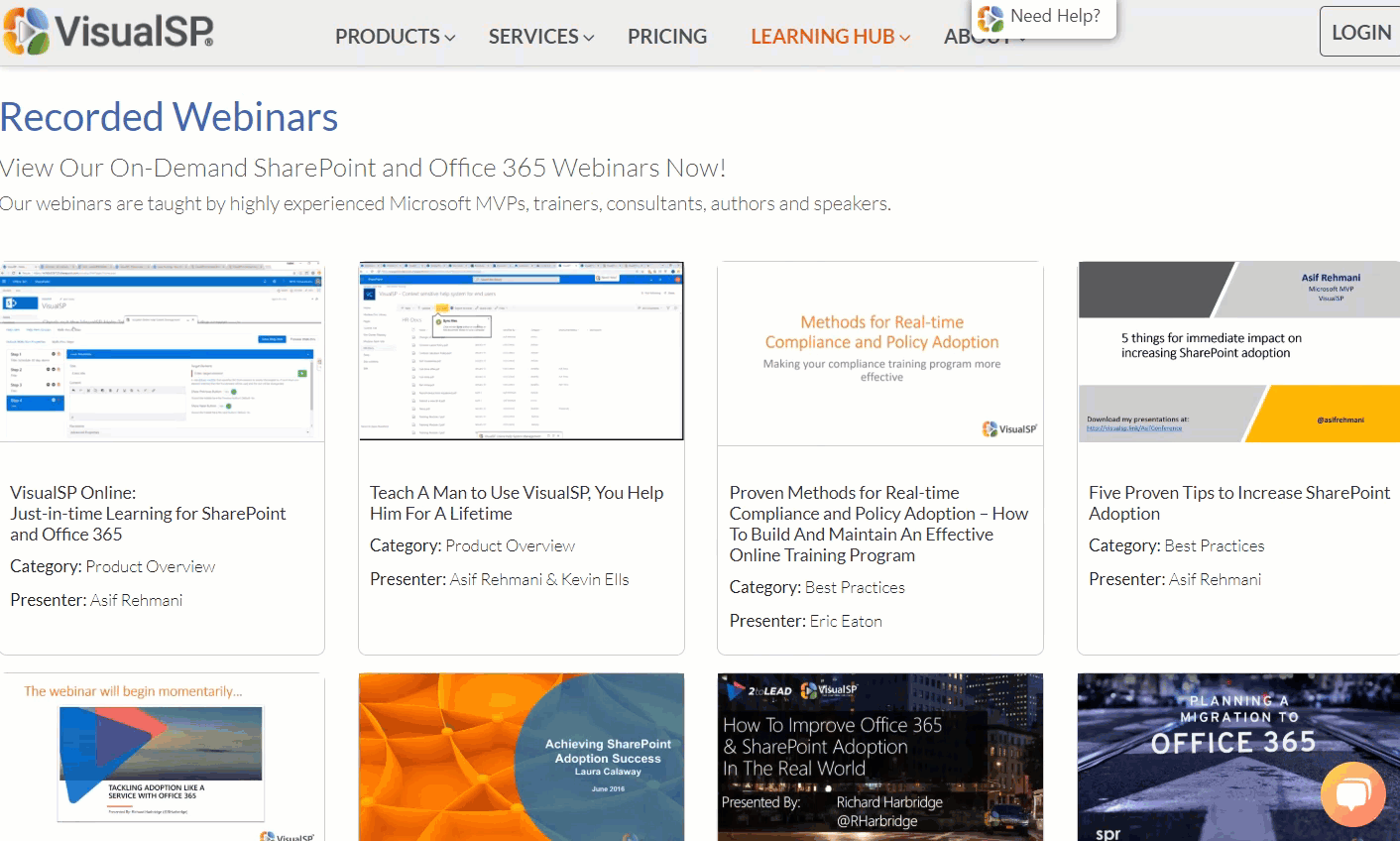The height and width of the screenshot is (841, 1400).
Task: Open Methods for Real-time Compliance thumbnail
Action: click(x=880, y=353)
